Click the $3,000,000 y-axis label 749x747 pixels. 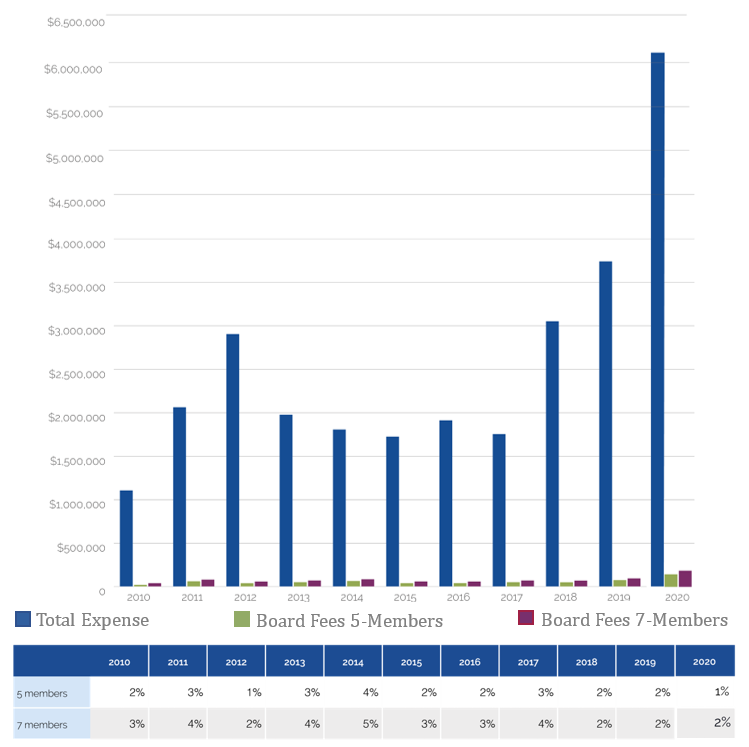coord(74,330)
